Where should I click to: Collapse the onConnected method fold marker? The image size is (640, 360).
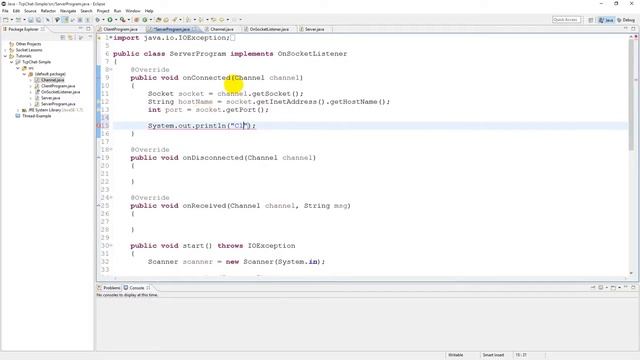click(x=111, y=69)
